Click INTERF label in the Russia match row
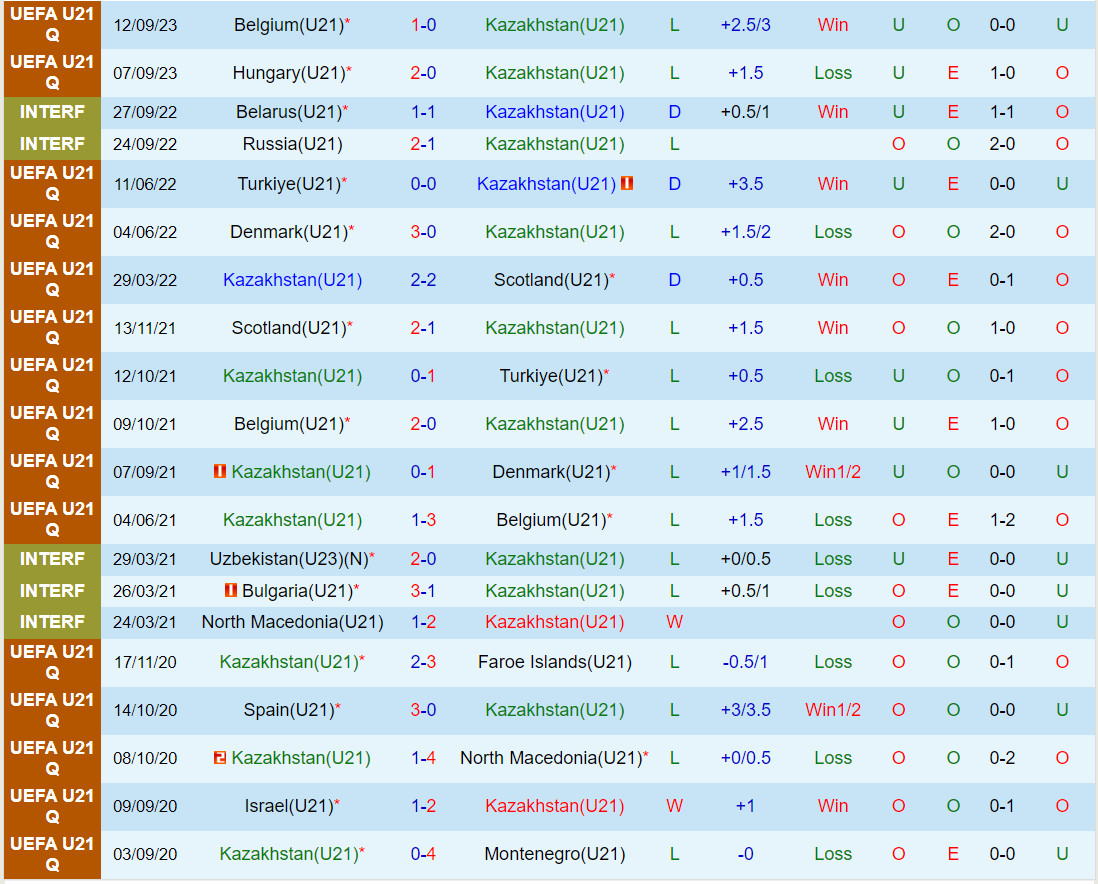This screenshot has width=1098, height=884. click(52, 144)
